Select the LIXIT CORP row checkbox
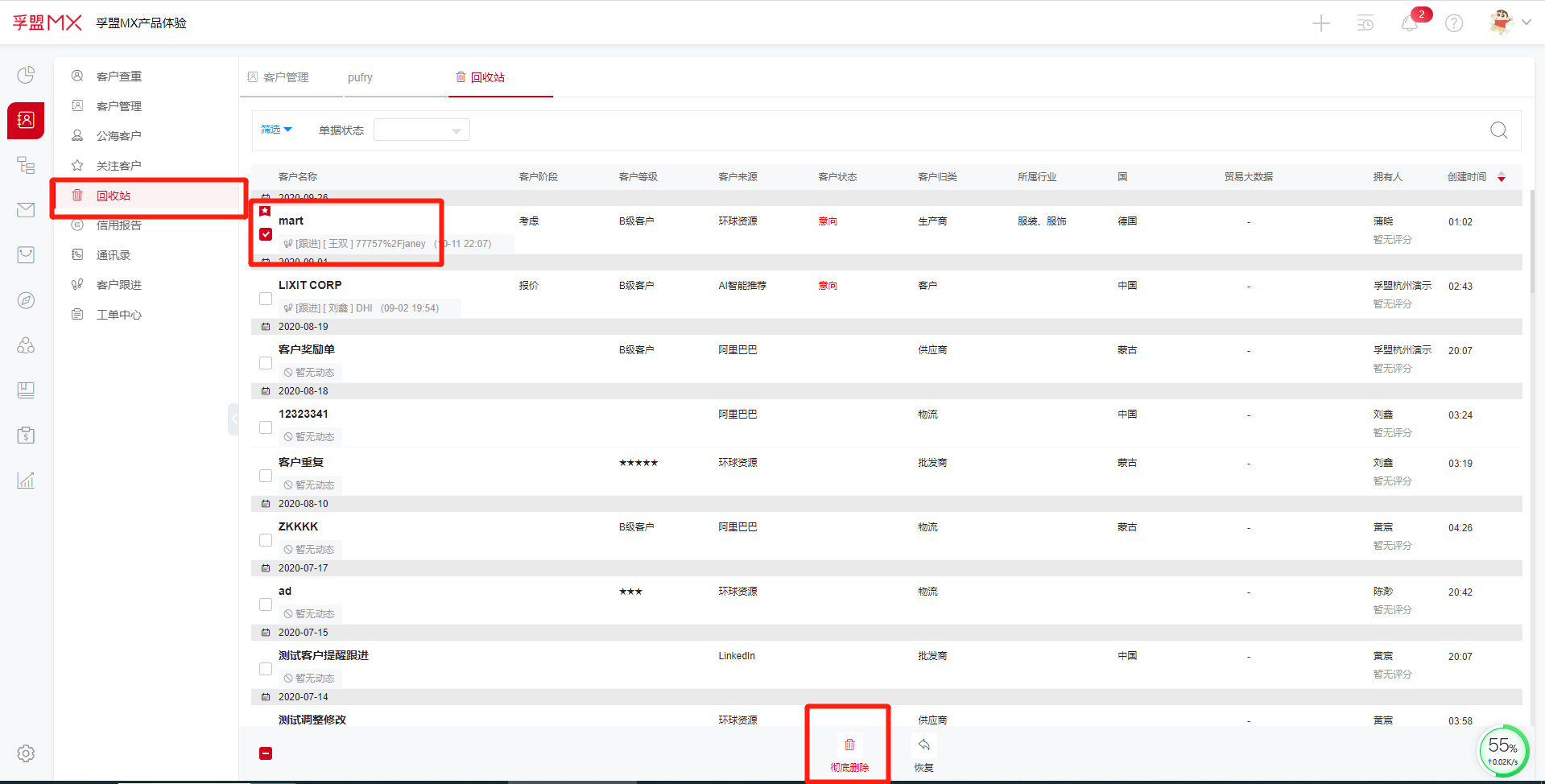Viewport: 1545px width, 784px height. tap(266, 299)
